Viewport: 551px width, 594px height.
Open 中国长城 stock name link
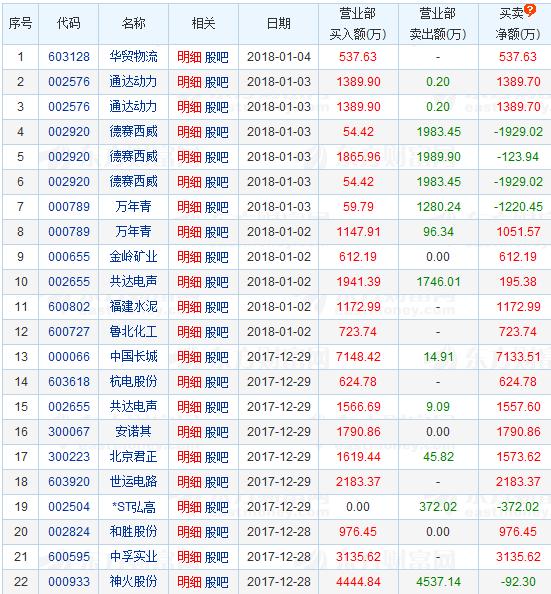tap(133, 357)
